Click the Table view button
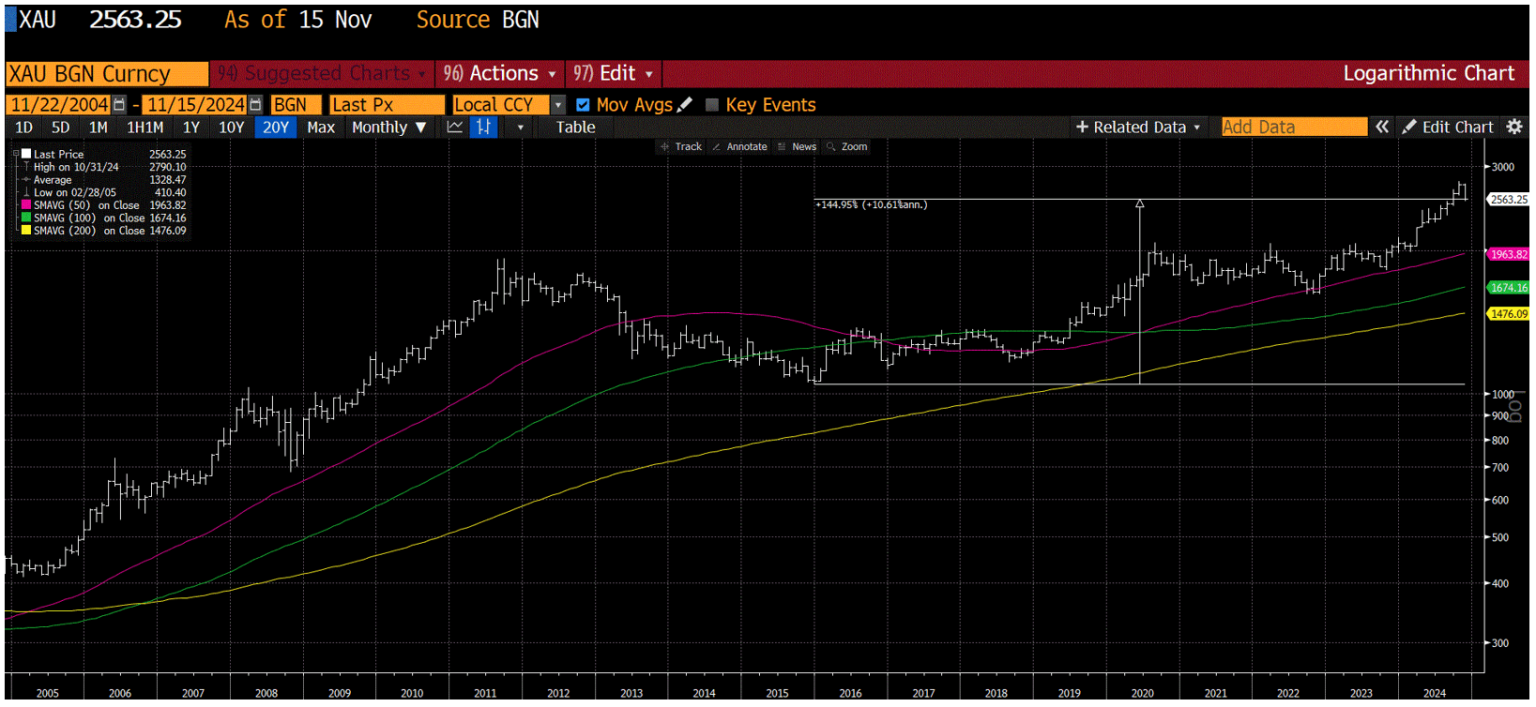 click(575, 127)
